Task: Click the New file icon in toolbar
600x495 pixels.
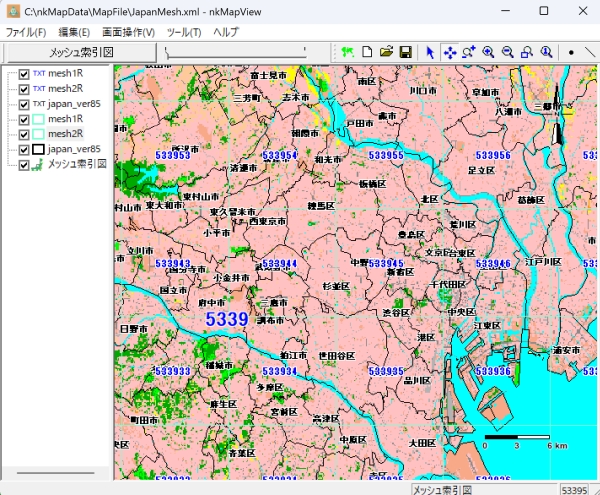Action: pyautogui.click(x=367, y=52)
